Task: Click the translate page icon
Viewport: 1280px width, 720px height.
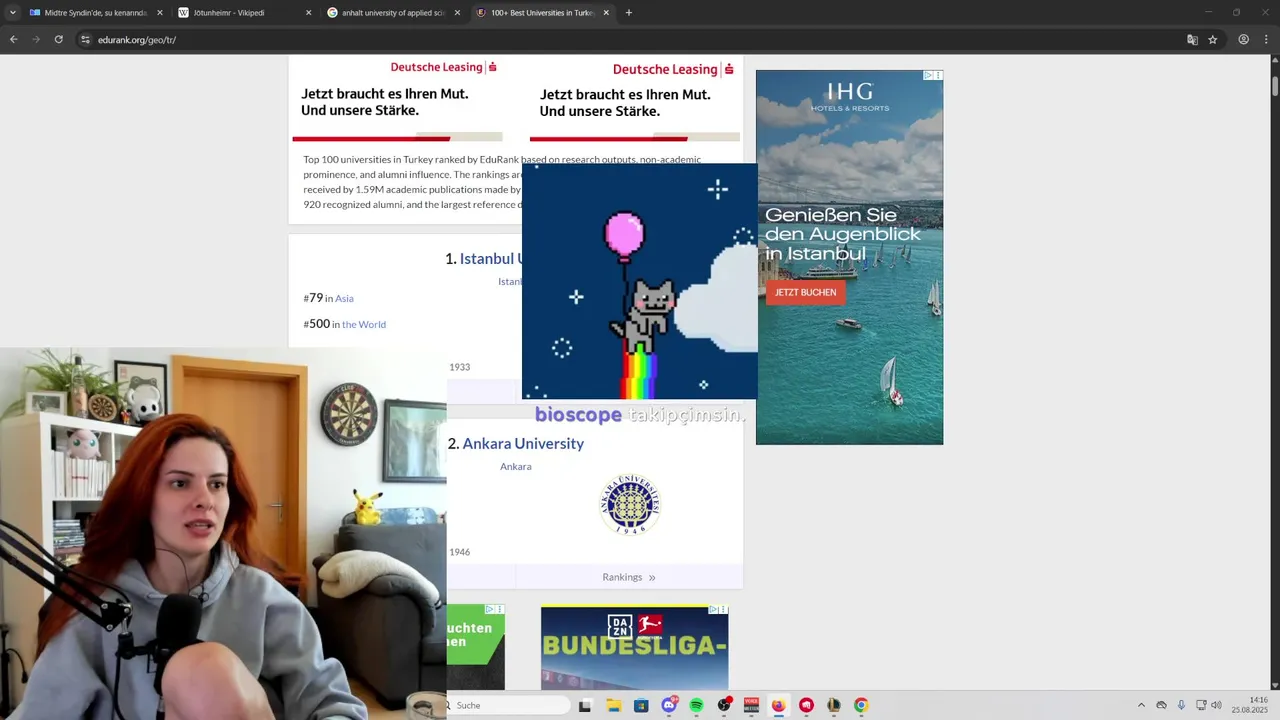Action: tap(1192, 40)
